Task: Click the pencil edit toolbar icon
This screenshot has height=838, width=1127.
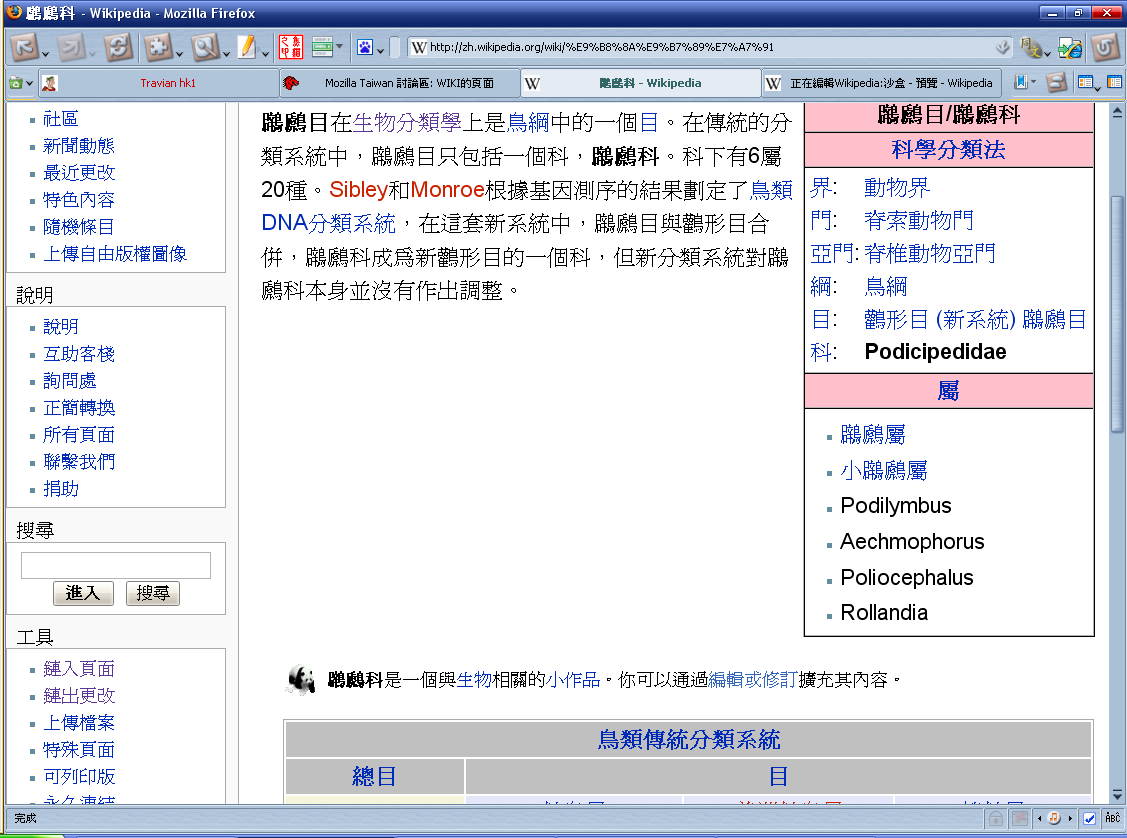Action: 247,47
